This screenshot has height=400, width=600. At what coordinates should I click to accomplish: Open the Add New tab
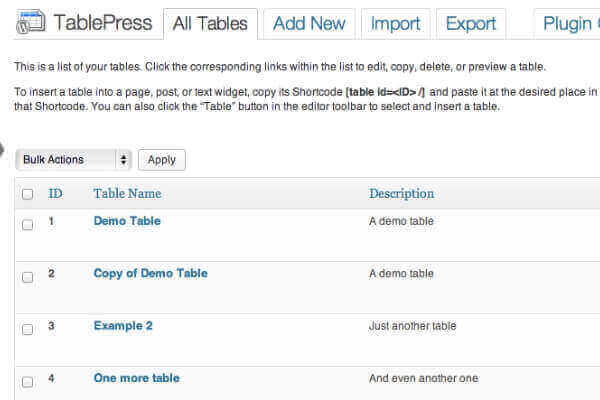308,24
